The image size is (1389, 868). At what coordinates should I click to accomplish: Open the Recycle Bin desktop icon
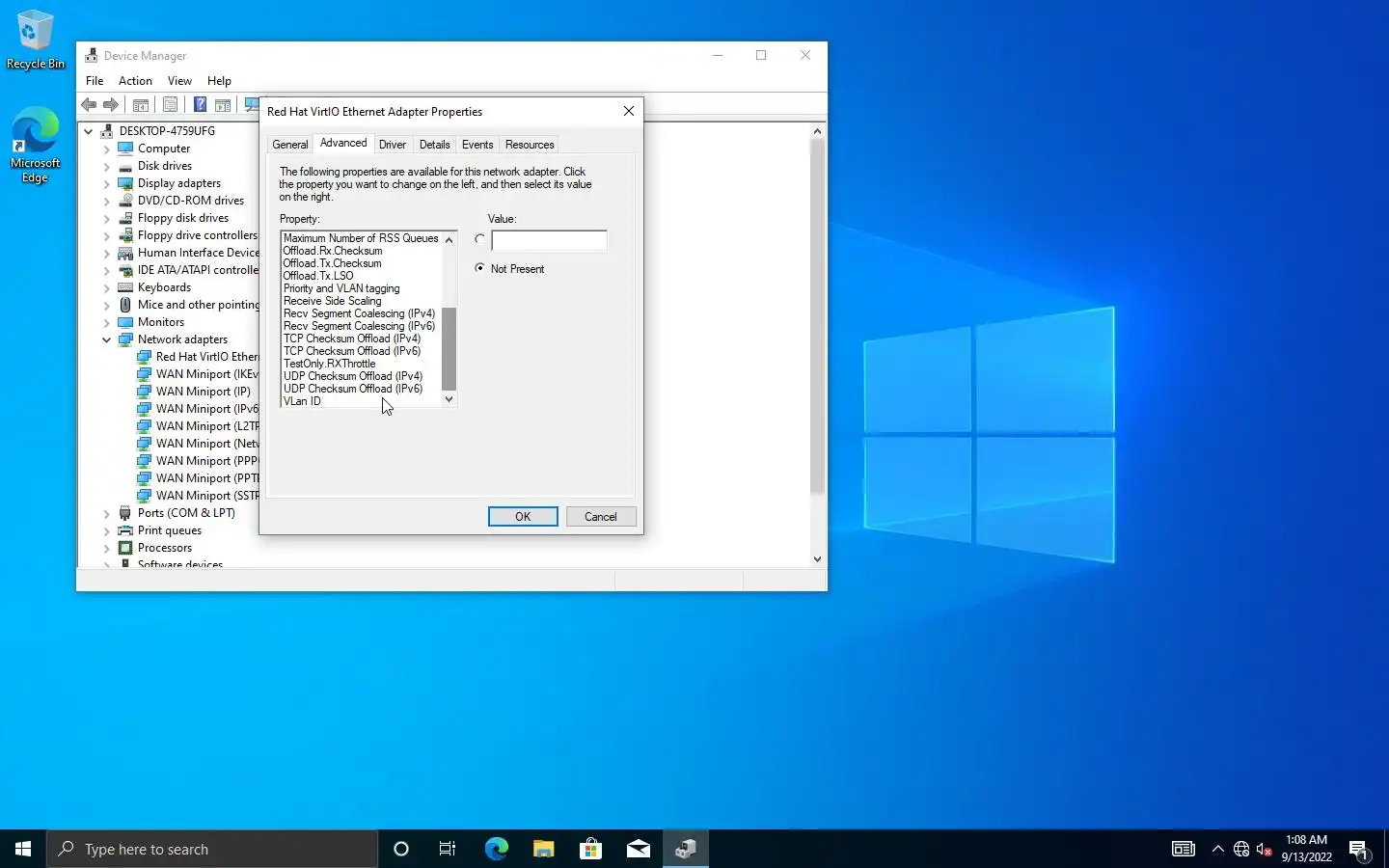(x=36, y=41)
